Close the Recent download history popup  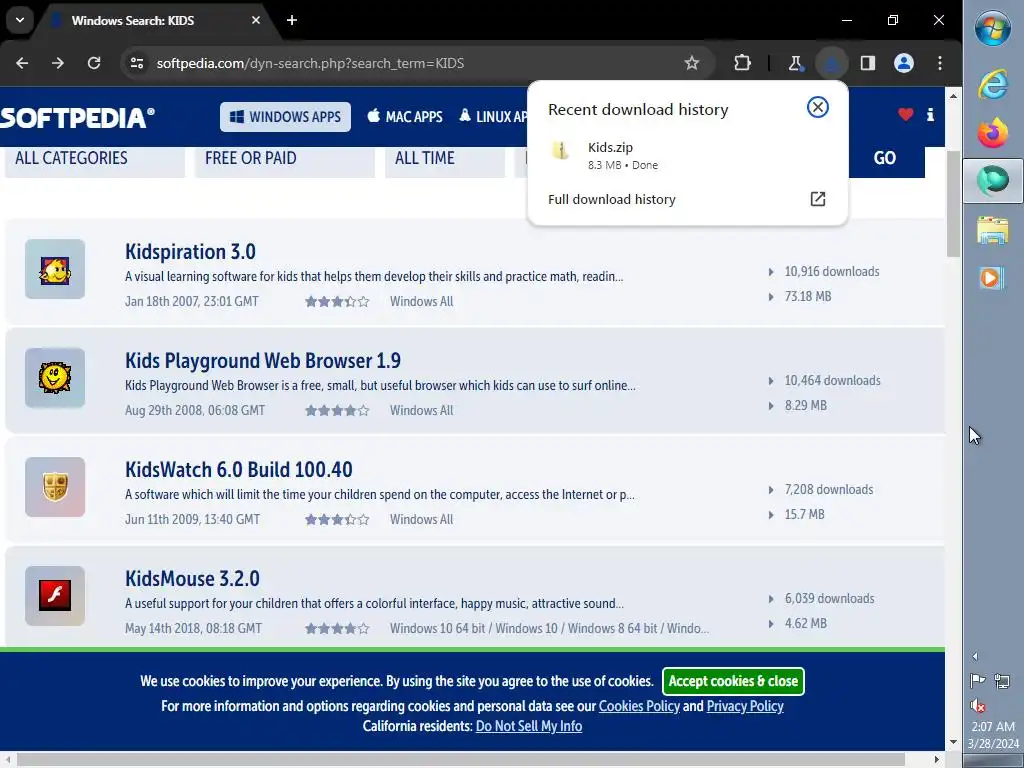coord(818,107)
